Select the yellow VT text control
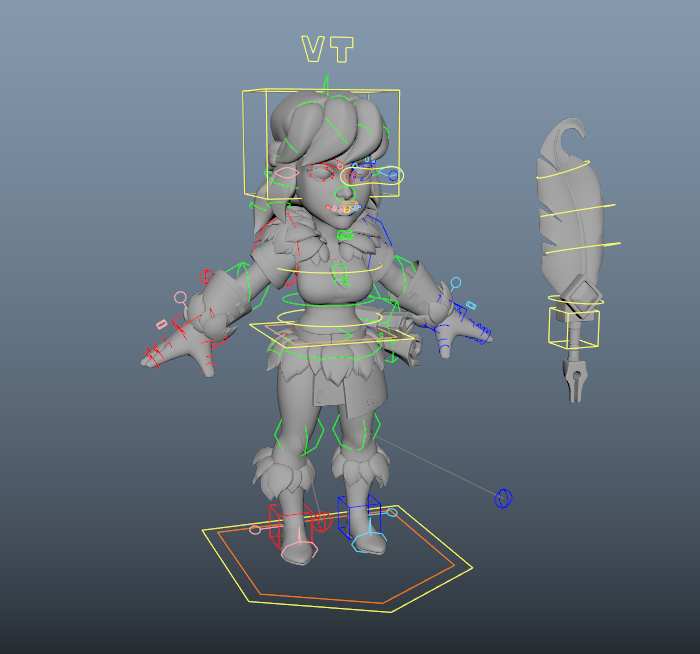 tap(328, 49)
